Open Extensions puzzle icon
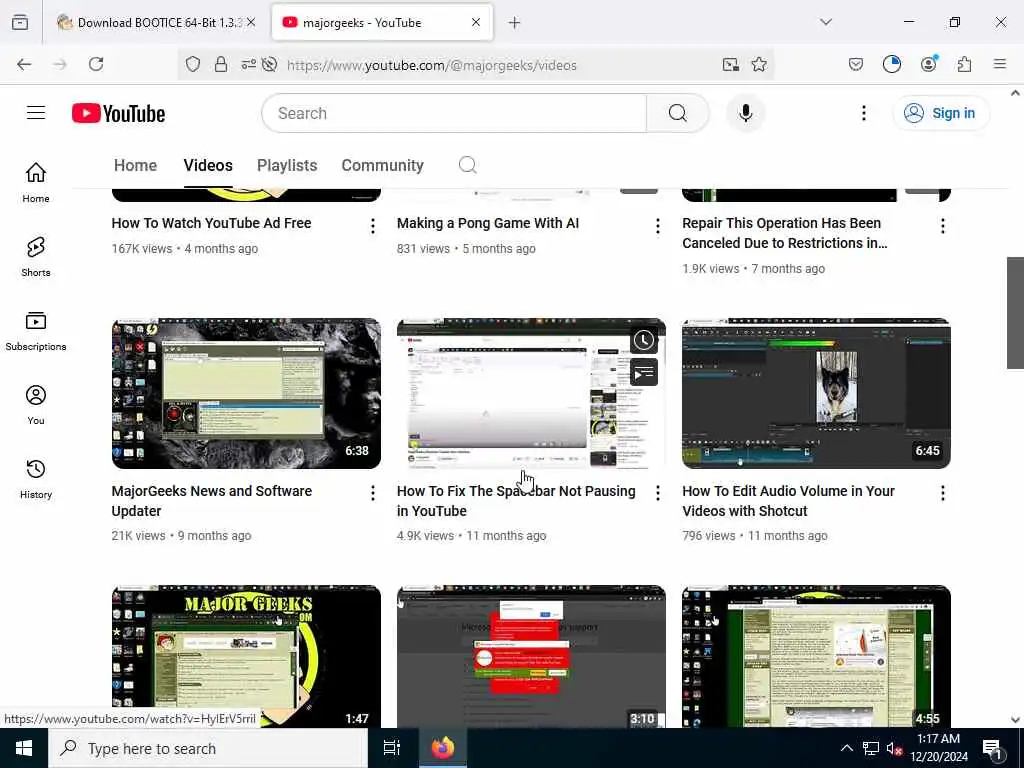 (964, 64)
